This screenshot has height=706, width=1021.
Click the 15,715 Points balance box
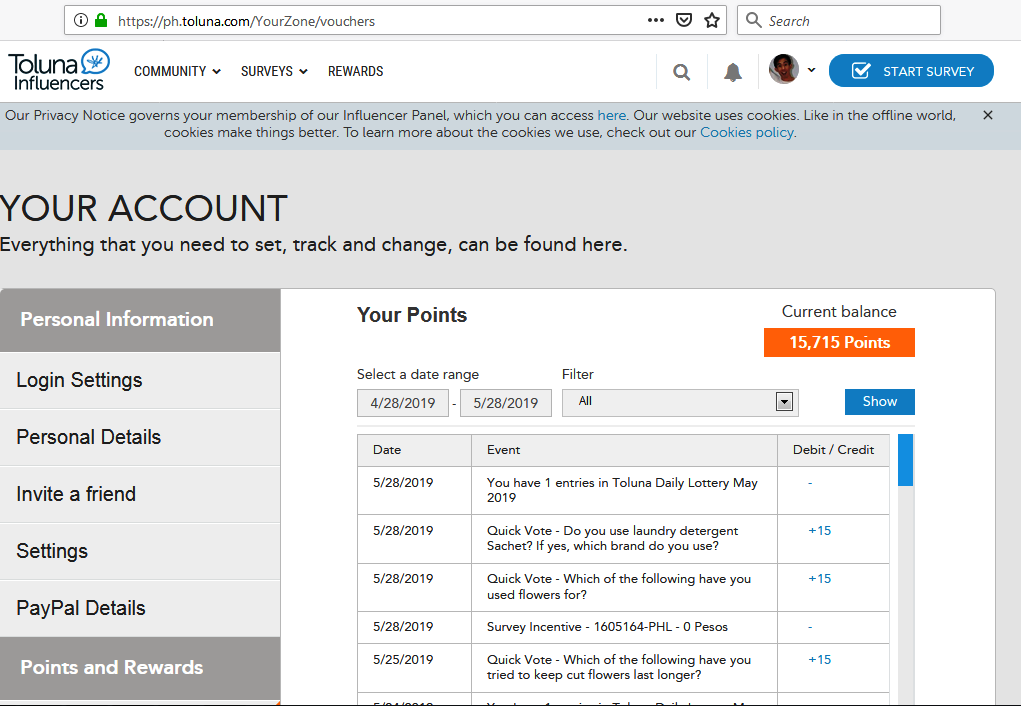(839, 343)
